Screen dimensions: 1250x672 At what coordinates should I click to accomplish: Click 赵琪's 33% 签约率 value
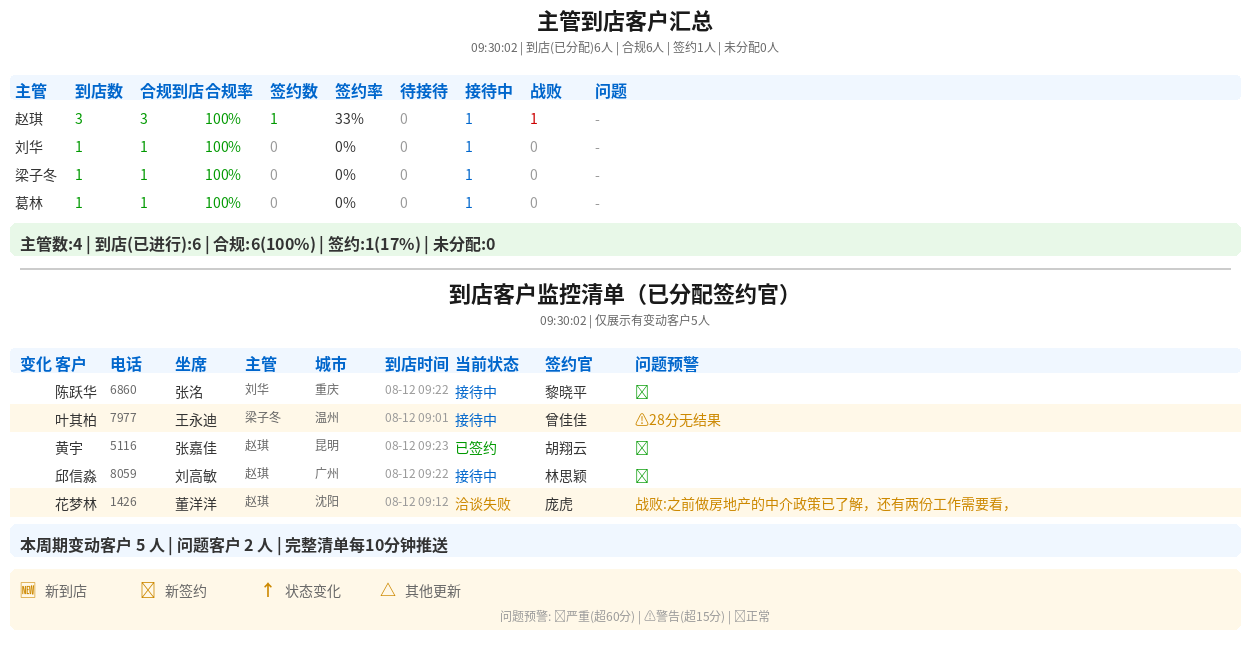coord(349,119)
